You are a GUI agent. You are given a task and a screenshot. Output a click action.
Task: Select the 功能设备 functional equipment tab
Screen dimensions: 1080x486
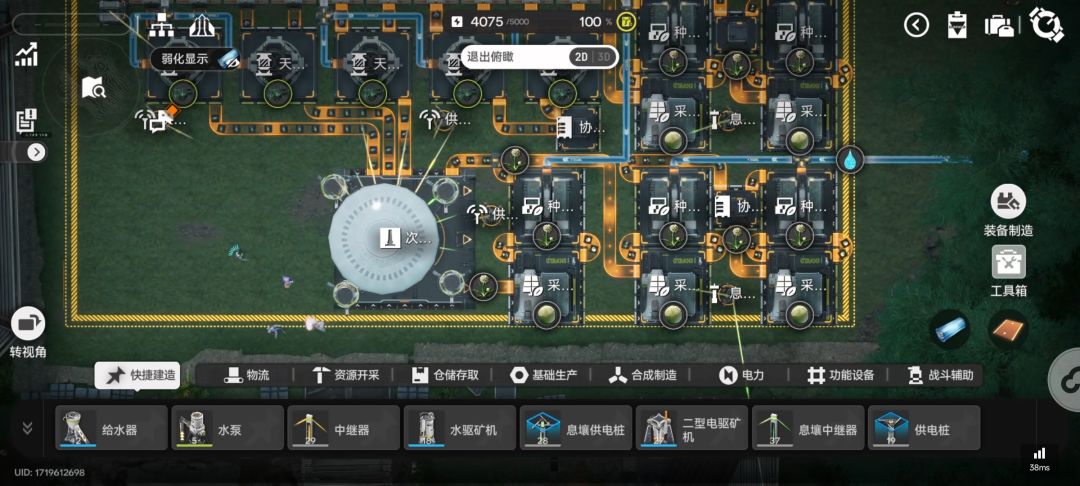[840, 375]
